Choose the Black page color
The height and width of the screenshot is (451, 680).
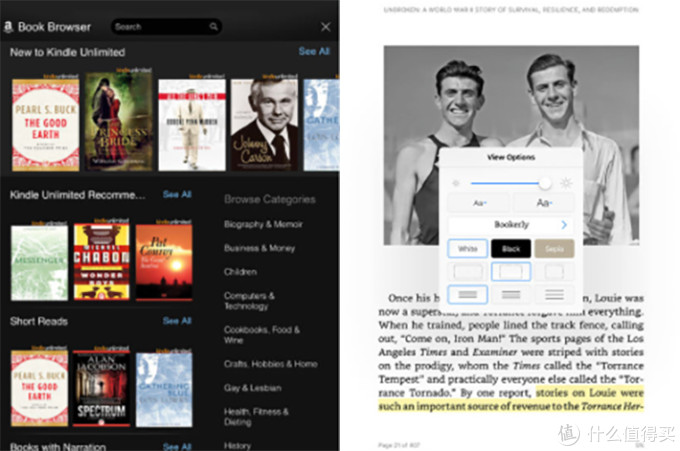(x=511, y=248)
